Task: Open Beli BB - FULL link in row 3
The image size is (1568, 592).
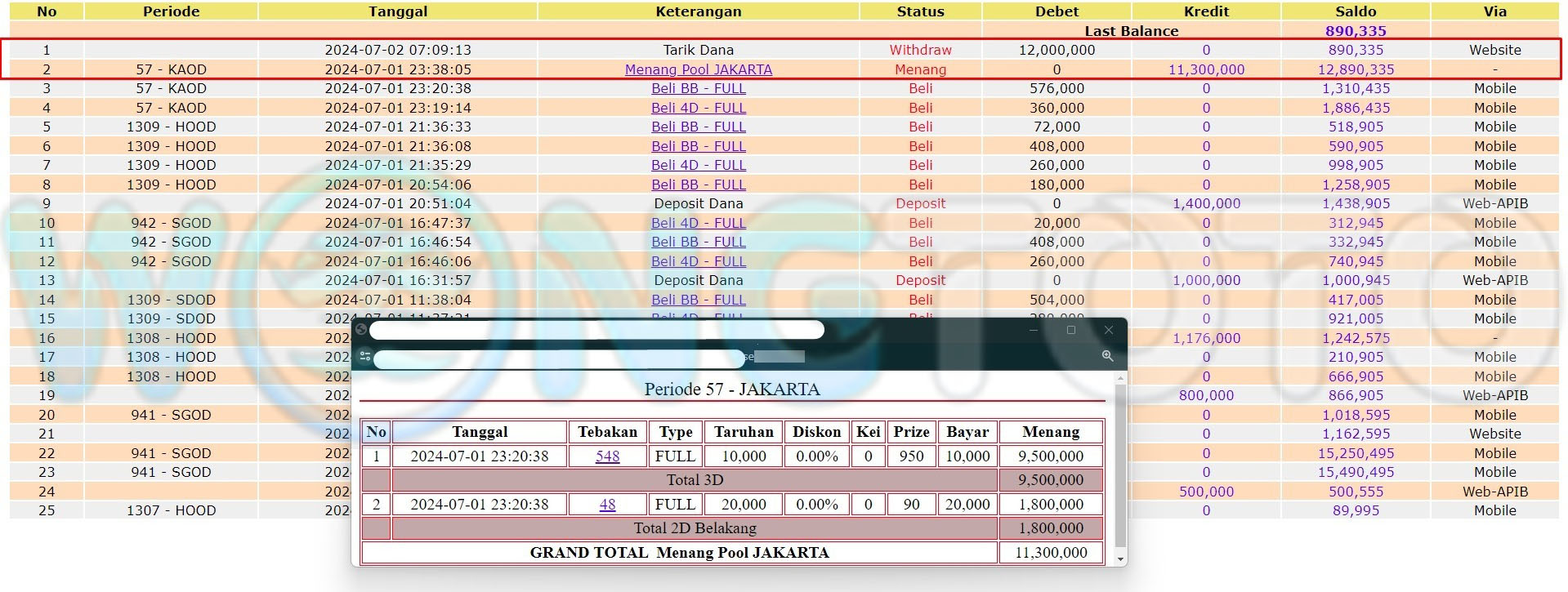Action: pos(698,88)
